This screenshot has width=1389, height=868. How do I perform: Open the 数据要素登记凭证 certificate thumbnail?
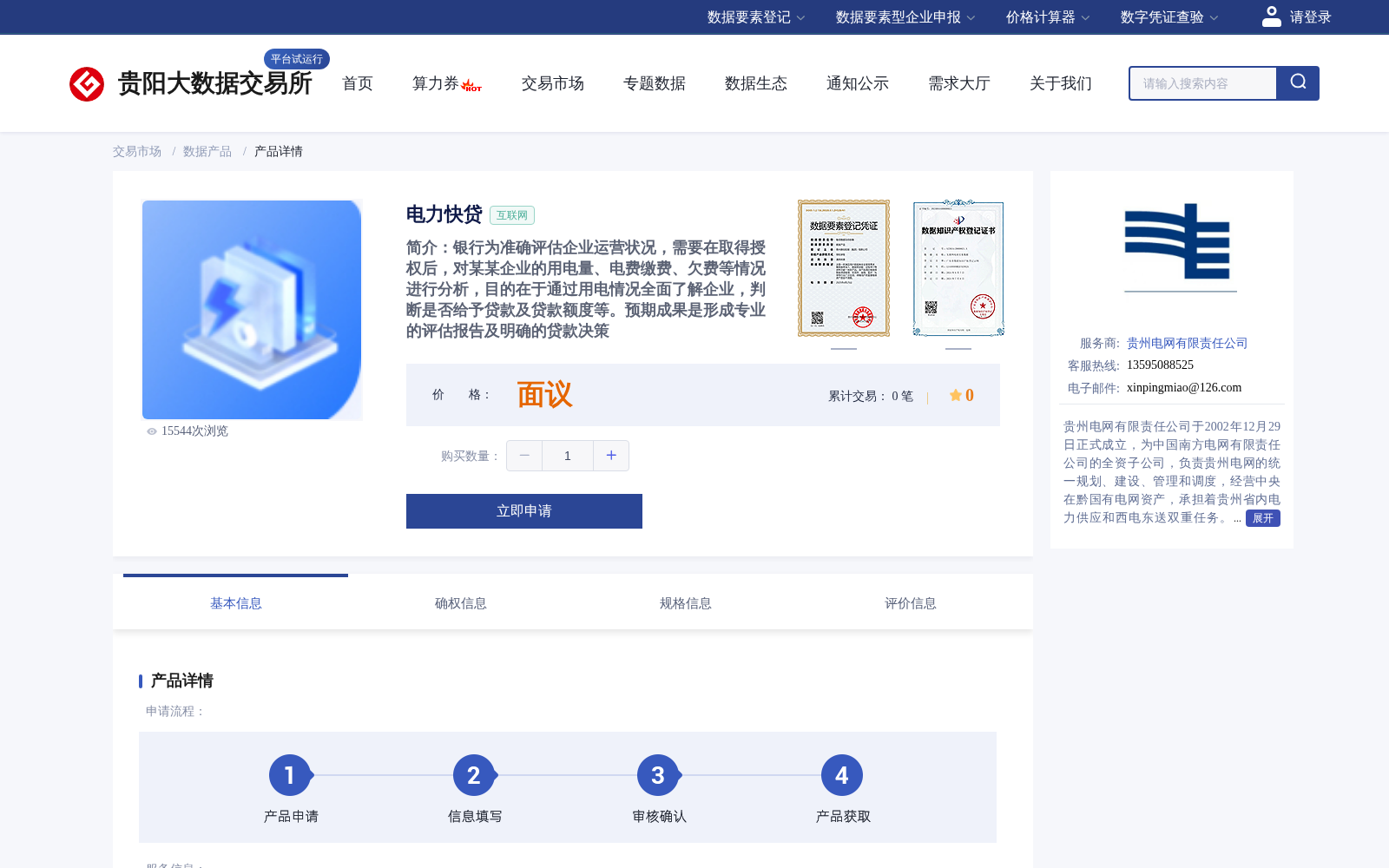tap(844, 268)
